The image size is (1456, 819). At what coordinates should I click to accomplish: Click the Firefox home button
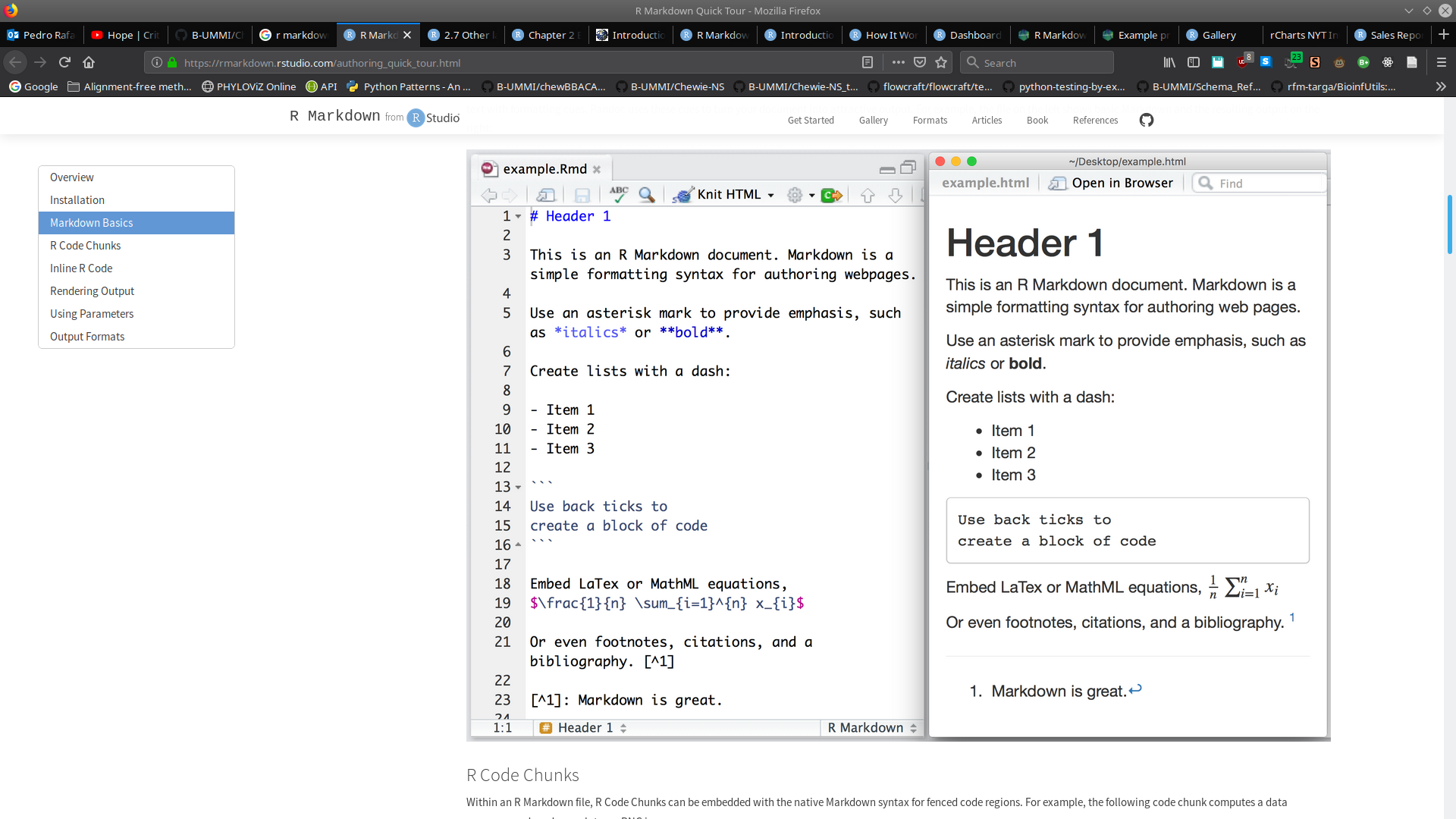pos(89,62)
